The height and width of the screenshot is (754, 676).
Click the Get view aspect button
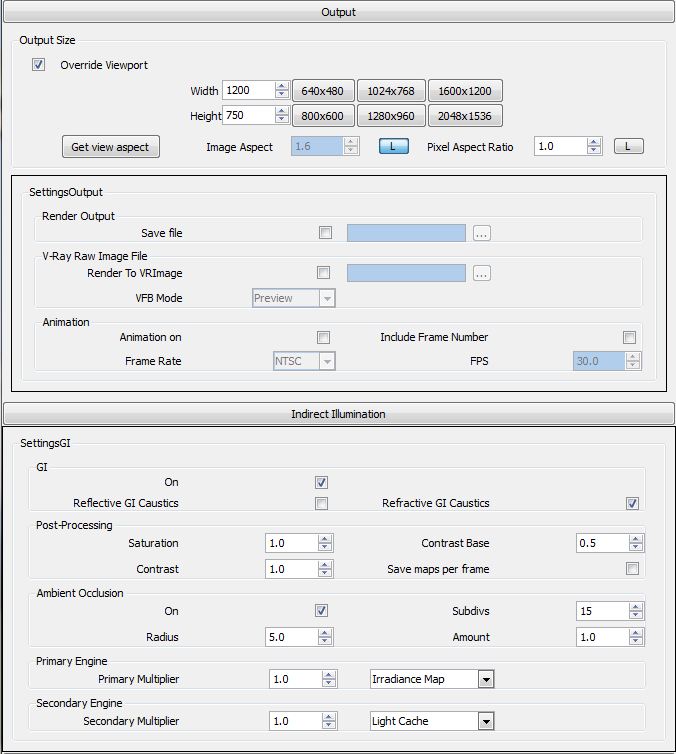tap(111, 147)
